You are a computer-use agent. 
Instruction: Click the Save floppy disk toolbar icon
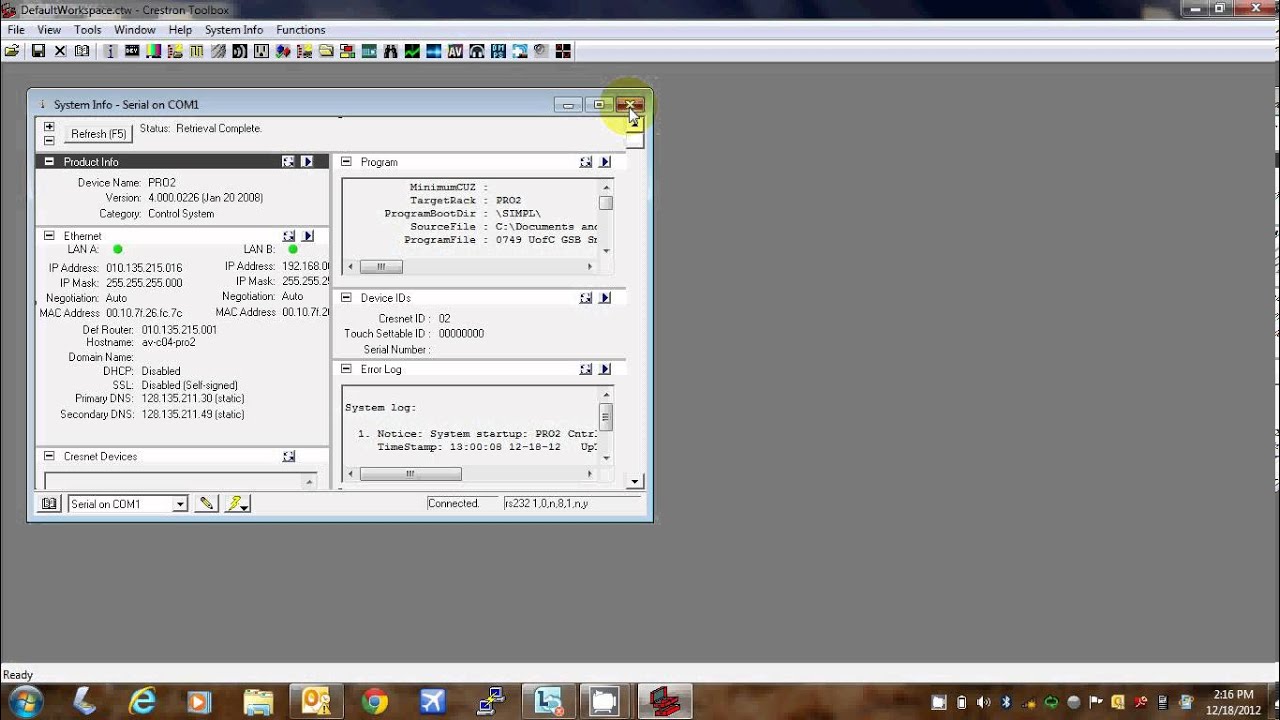[x=38, y=51]
